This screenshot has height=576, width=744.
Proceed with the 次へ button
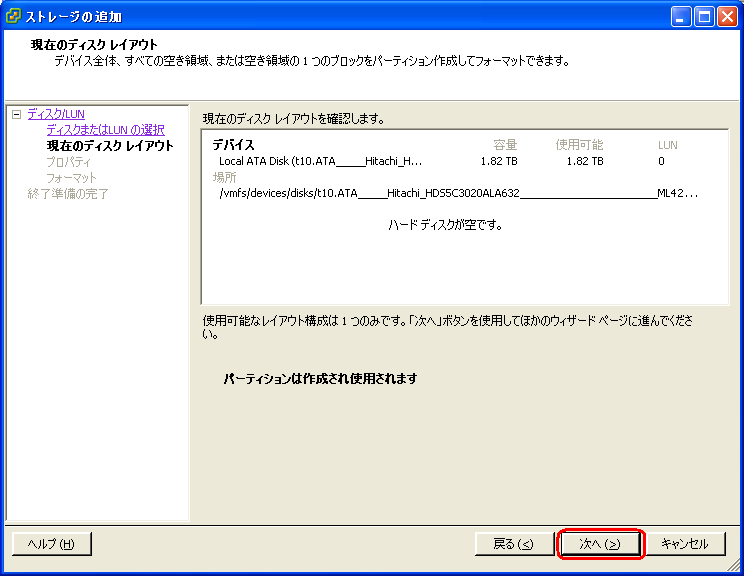(600, 544)
